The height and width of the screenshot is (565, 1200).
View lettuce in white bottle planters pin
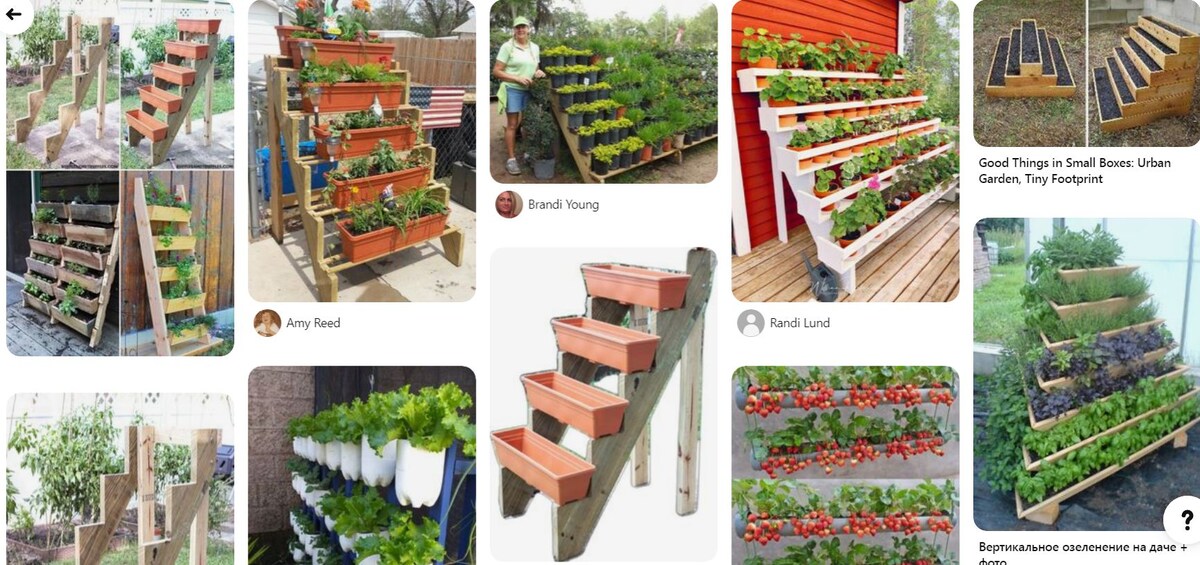(362, 465)
